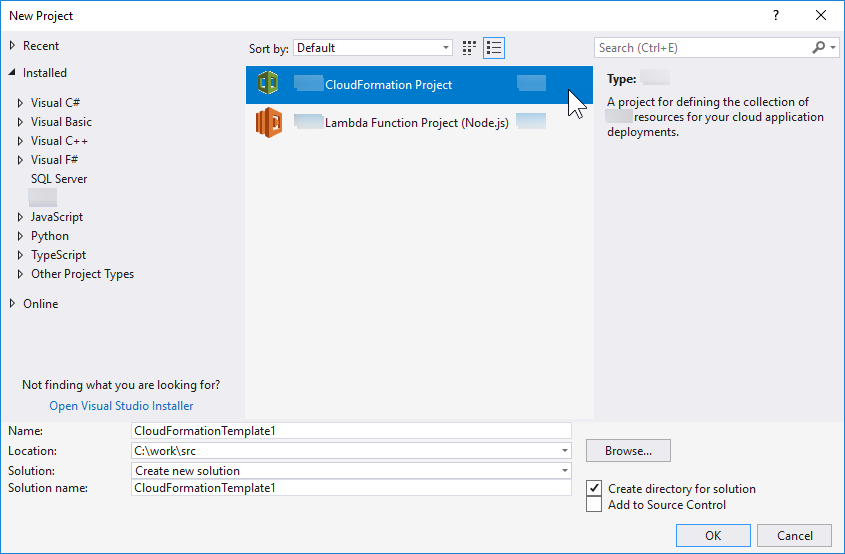This screenshot has width=845, height=554.
Task: Select SQL Server in the tree
Action: pos(59,179)
